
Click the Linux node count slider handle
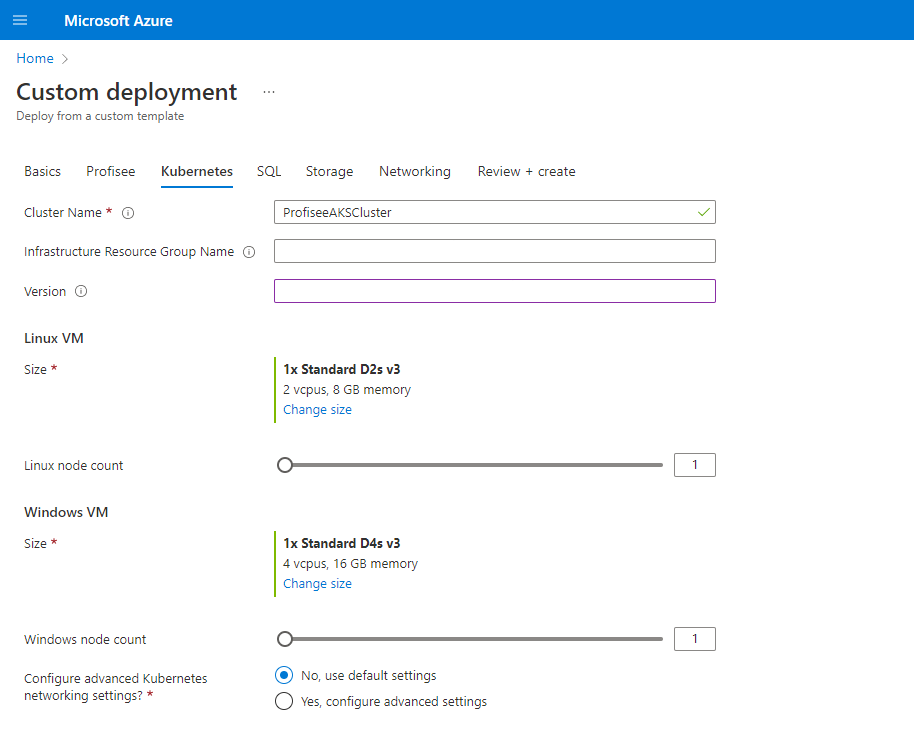[285, 465]
